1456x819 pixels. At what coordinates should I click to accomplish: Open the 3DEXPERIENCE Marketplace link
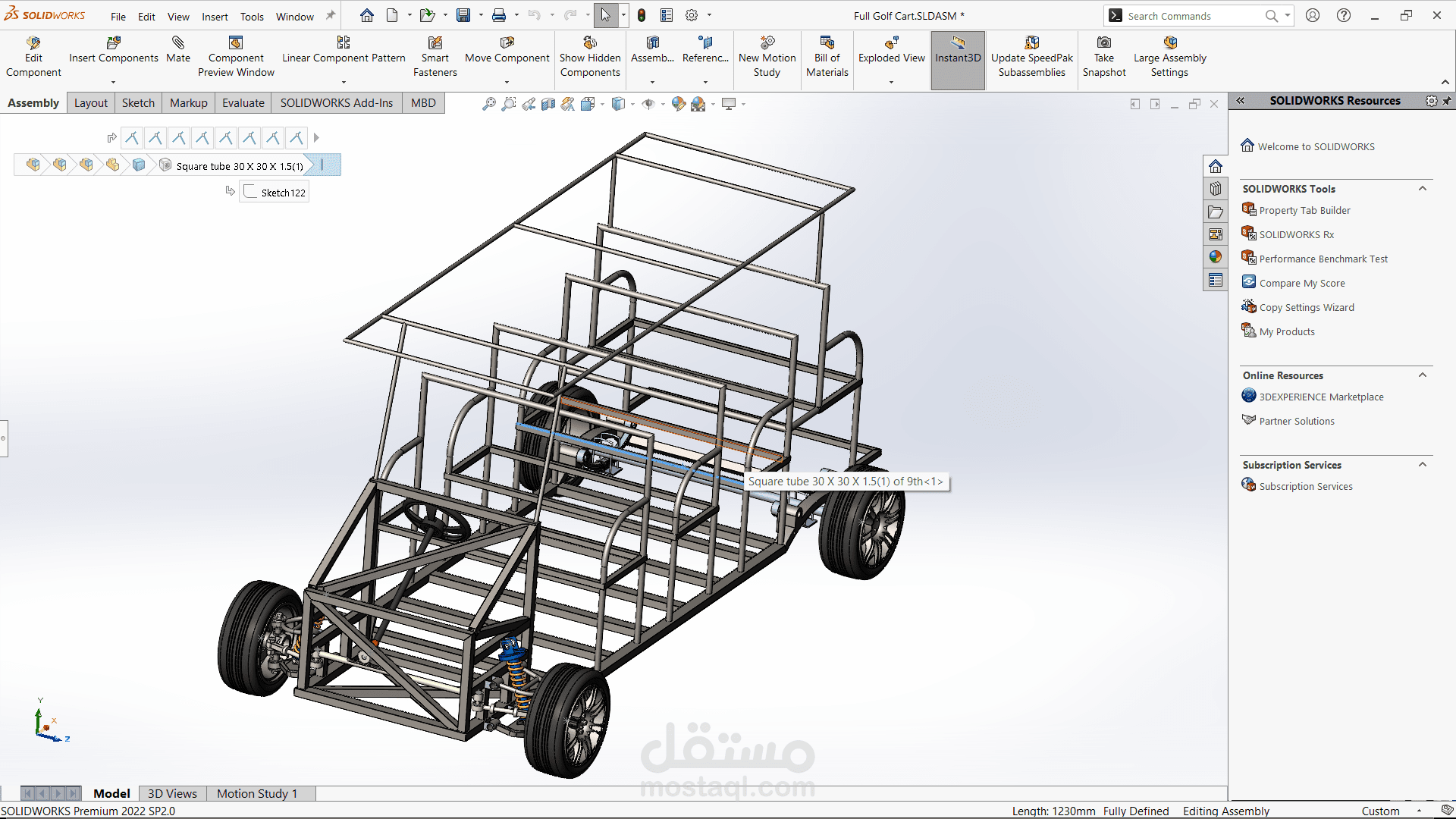point(1321,397)
